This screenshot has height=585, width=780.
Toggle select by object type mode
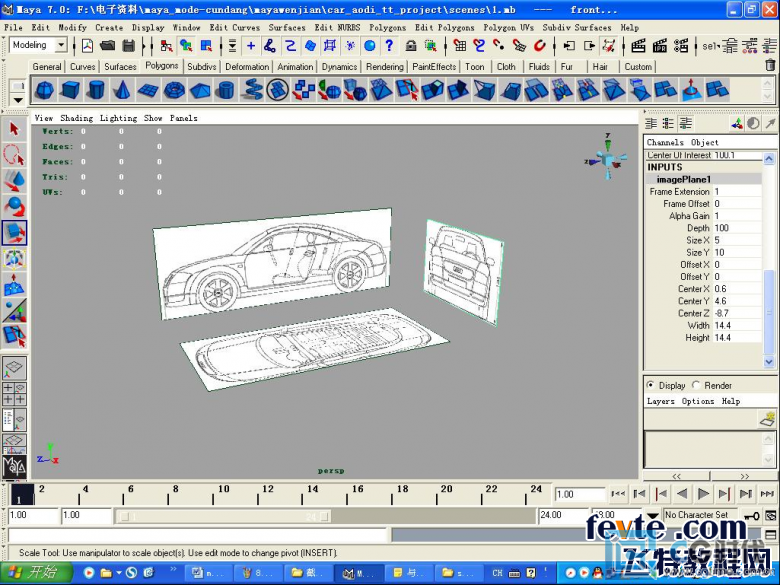coord(186,46)
